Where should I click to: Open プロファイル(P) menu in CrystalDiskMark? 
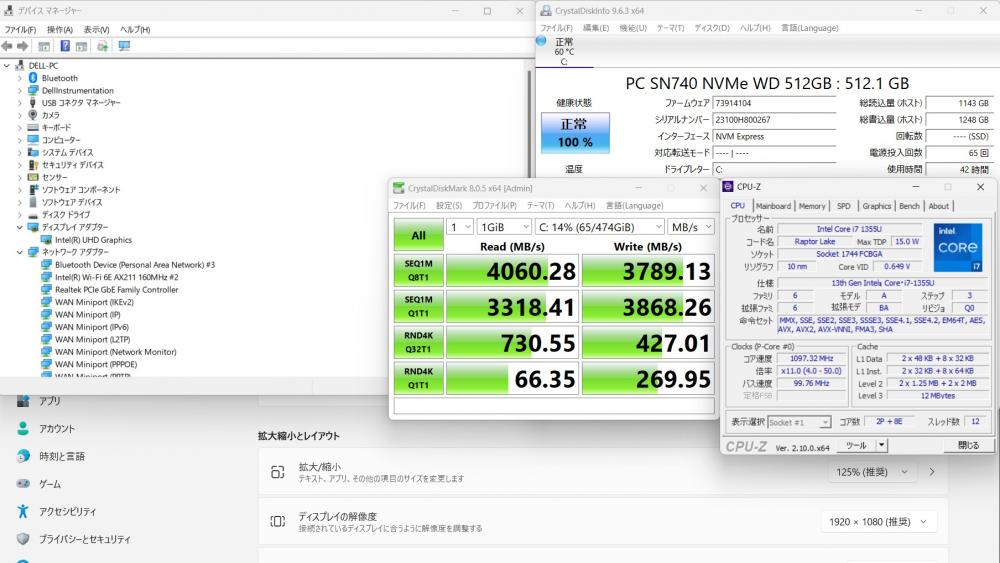click(494, 205)
